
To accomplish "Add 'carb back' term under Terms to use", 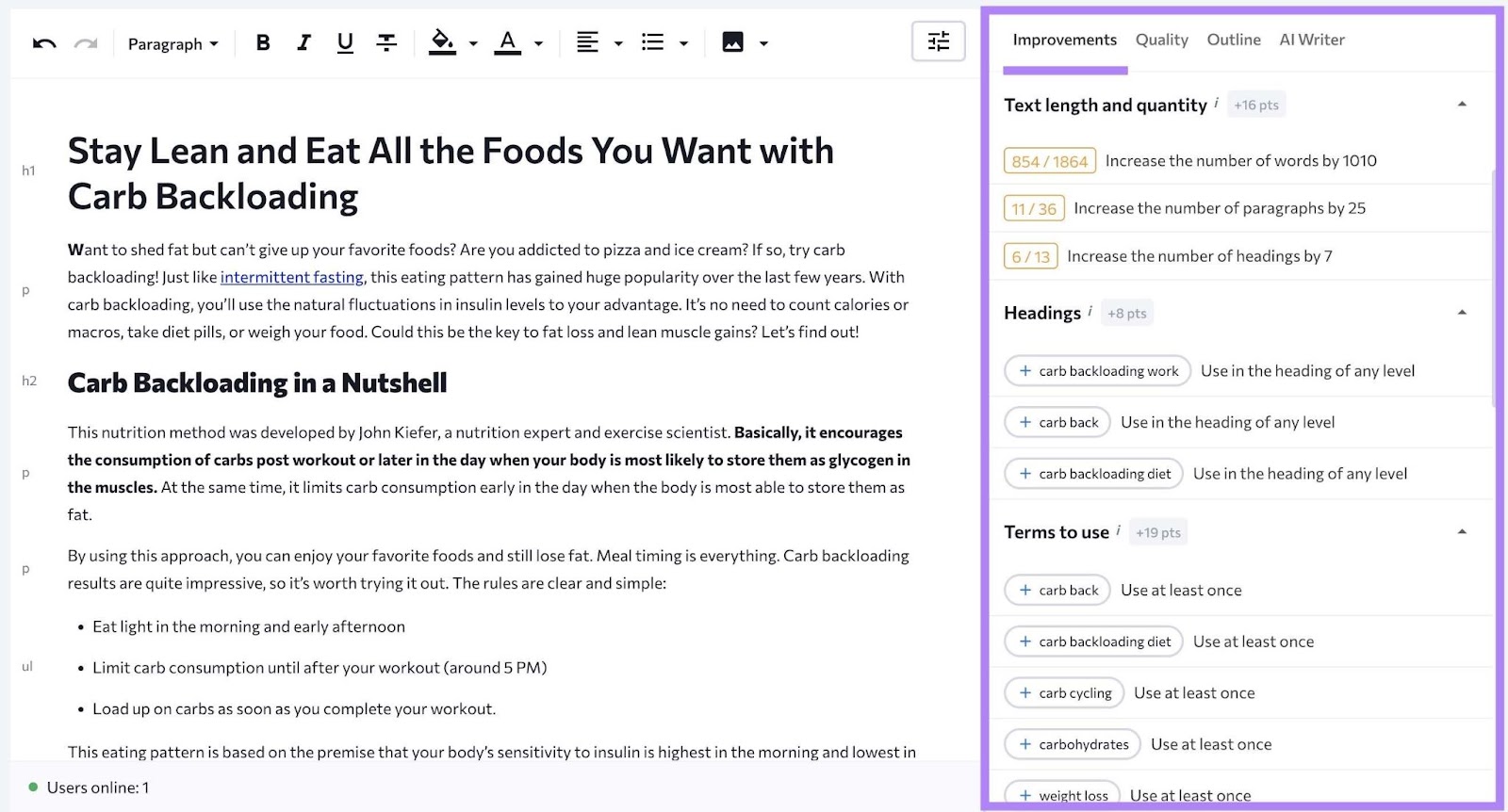I will (x=1057, y=591).
